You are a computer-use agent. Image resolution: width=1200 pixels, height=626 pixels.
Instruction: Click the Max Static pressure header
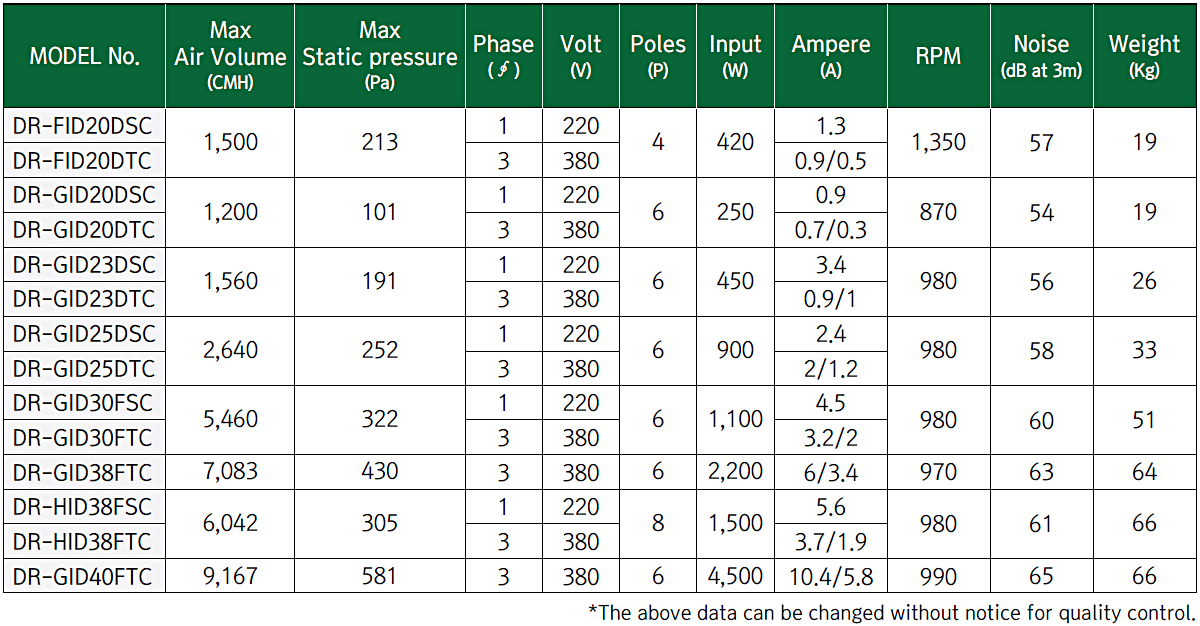[x=380, y=56]
